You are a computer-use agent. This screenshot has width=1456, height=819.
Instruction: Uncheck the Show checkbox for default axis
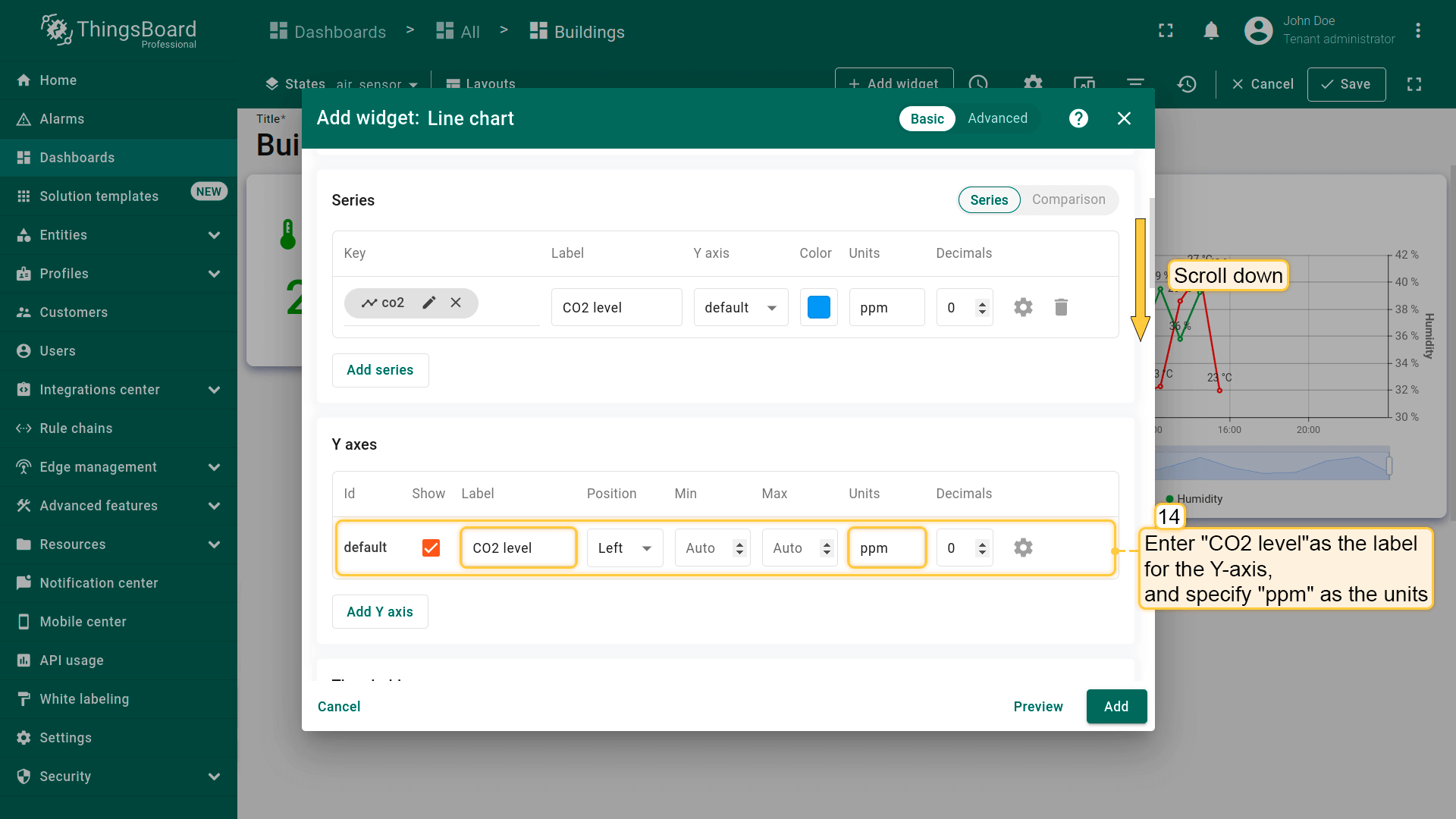(x=431, y=548)
